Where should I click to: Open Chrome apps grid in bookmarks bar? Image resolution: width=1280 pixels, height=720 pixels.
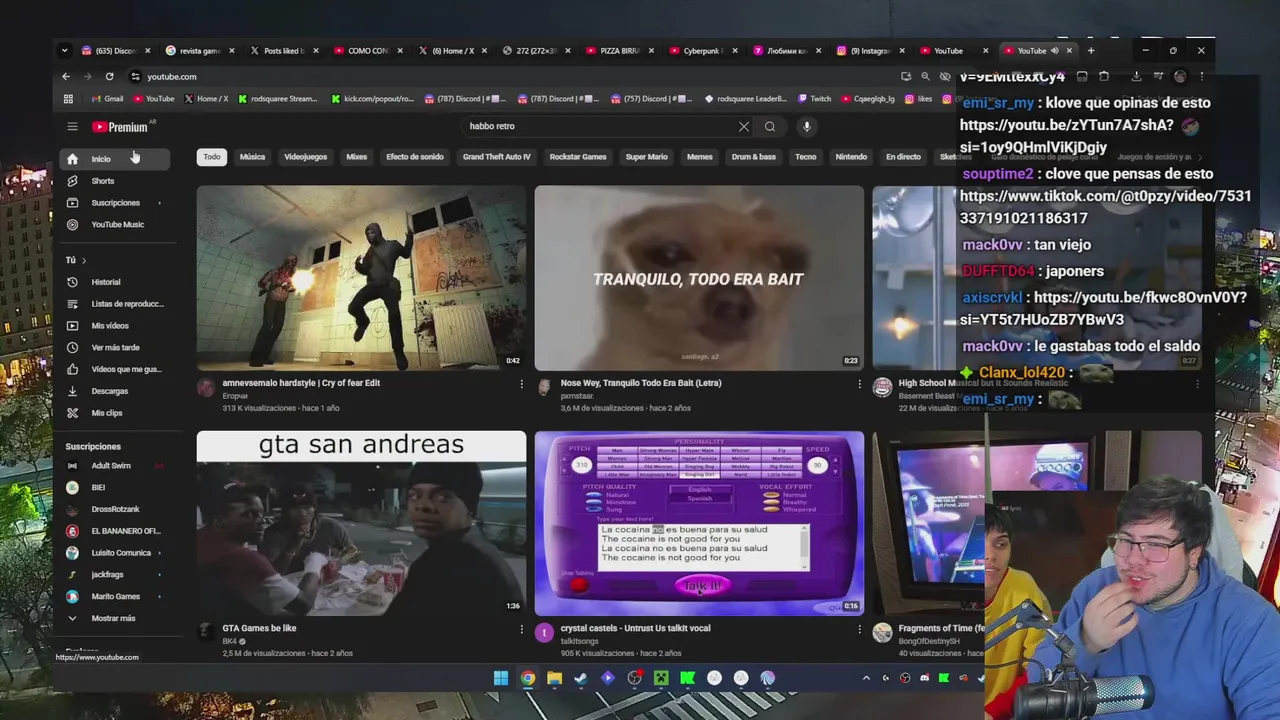[x=68, y=99]
